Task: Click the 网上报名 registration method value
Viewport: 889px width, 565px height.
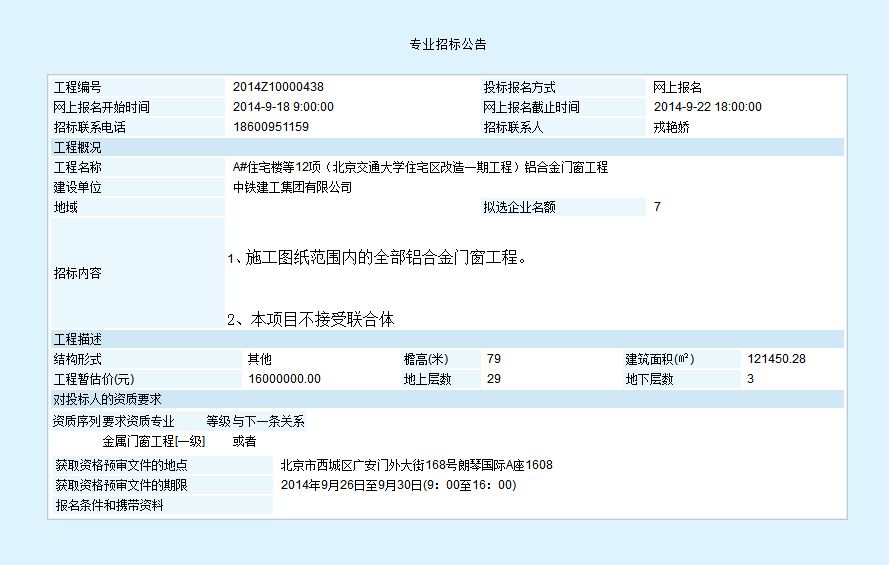Action: click(x=677, y=88)
